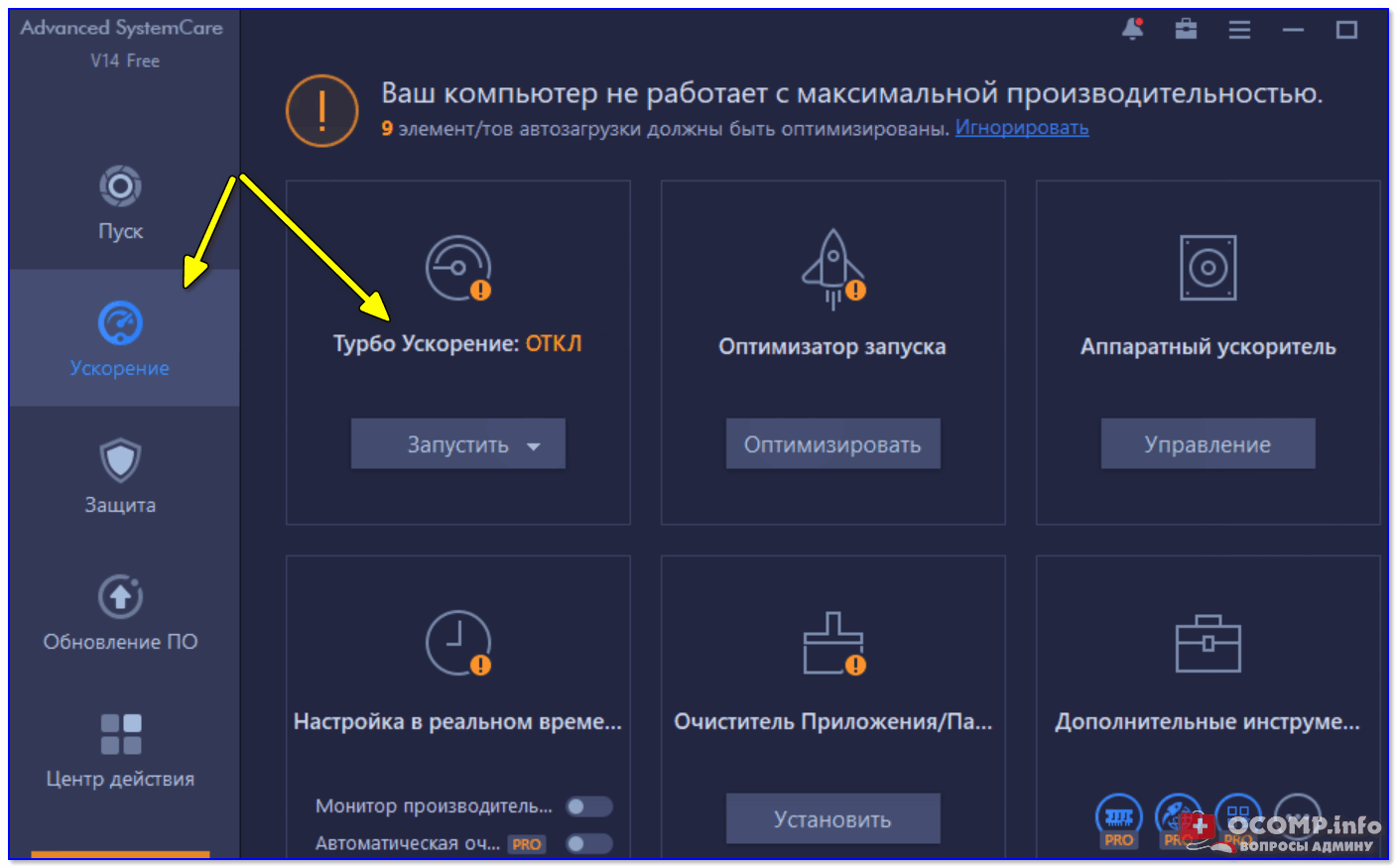The image size is (1397, 868).
Task: Click the clock icon for real-time tuning
Action: click(457, 643)
